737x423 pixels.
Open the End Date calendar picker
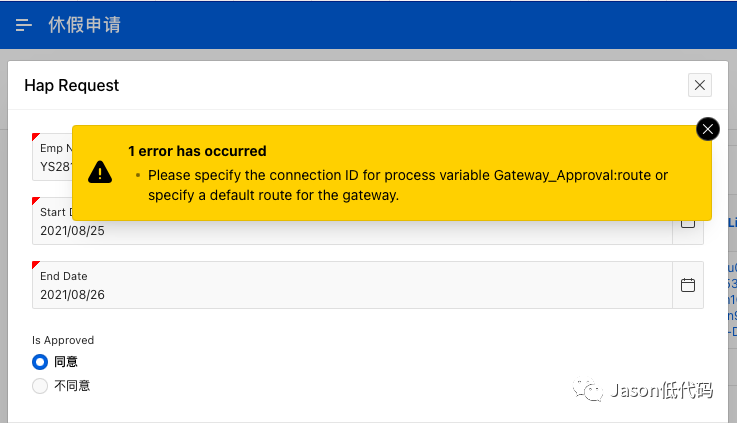pos(688,285)
